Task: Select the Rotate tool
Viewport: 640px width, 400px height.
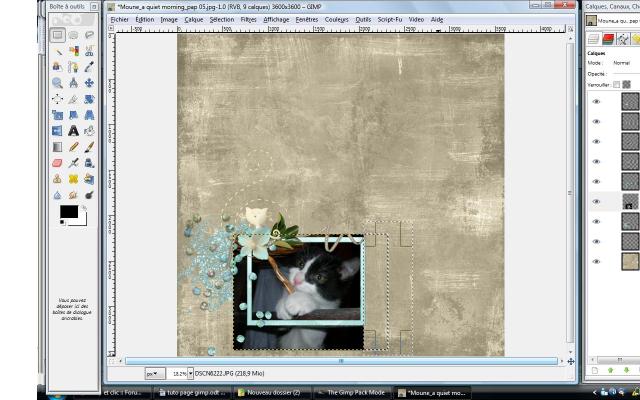Action: click(x=89, y=99)
